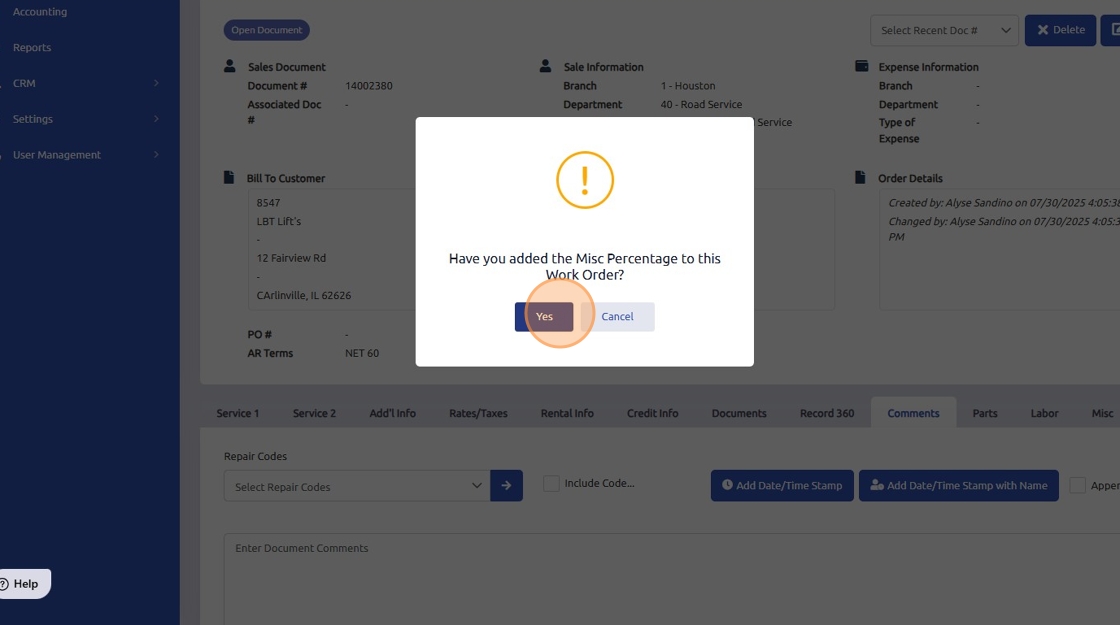Toggle the Include Code checkbox
1120x625 pixels.
[551, 484]
